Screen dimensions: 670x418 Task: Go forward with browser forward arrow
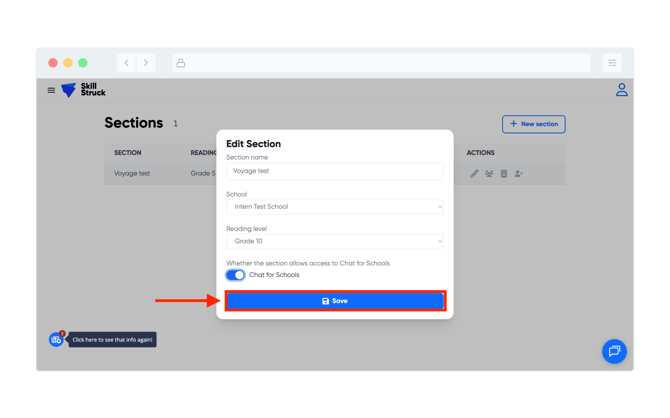(146, 63)
